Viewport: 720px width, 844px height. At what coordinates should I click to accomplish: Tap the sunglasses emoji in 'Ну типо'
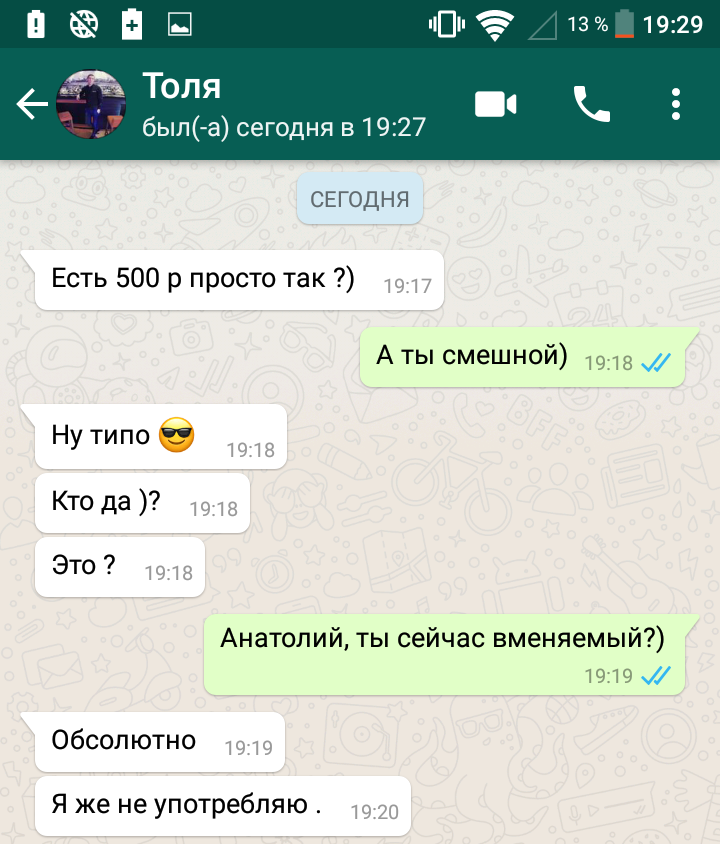[x=177, y=434]
